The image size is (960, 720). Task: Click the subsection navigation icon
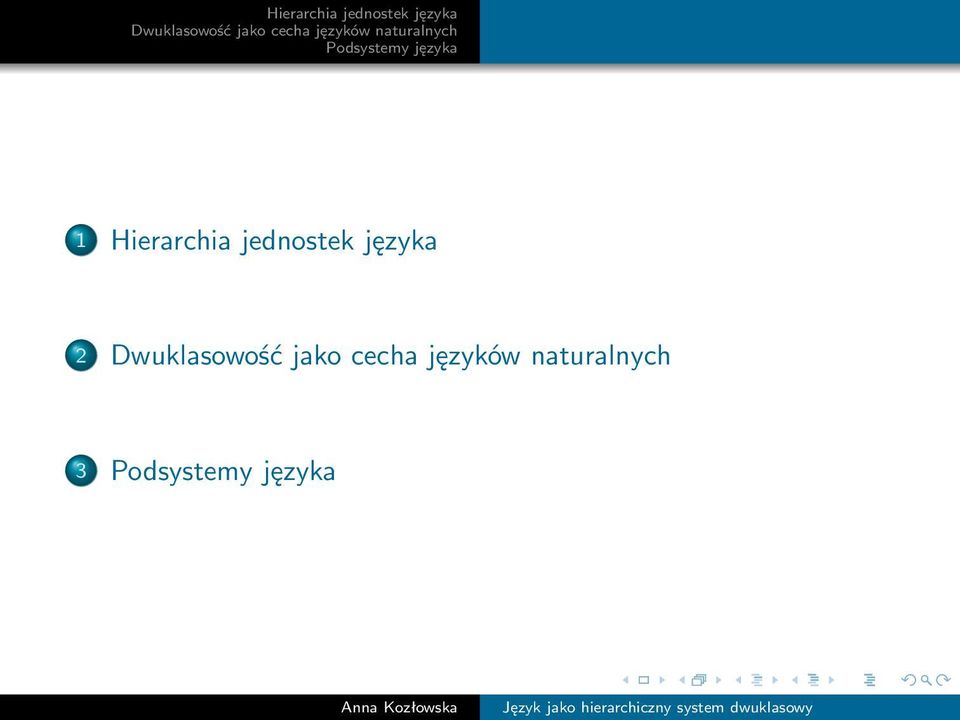click(757, 680)
